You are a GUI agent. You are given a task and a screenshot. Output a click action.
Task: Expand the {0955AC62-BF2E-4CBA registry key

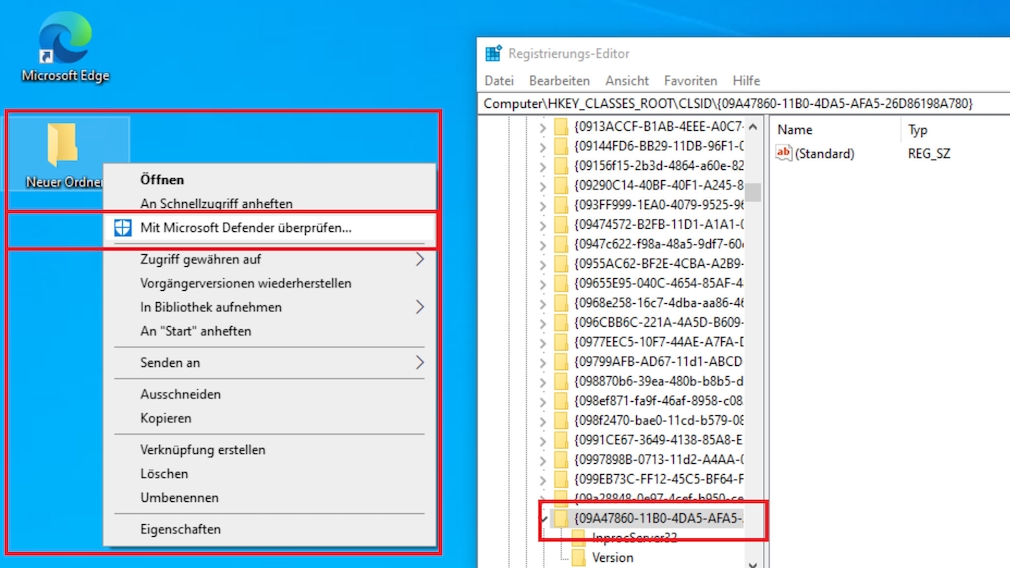pyautogui.click(x=542, y=265)
